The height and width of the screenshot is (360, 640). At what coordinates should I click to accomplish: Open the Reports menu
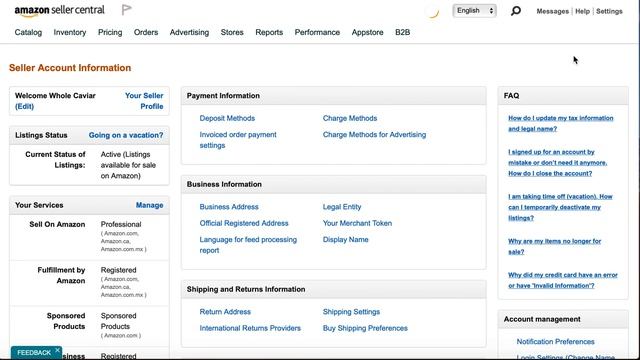click(x=269, y=32)
